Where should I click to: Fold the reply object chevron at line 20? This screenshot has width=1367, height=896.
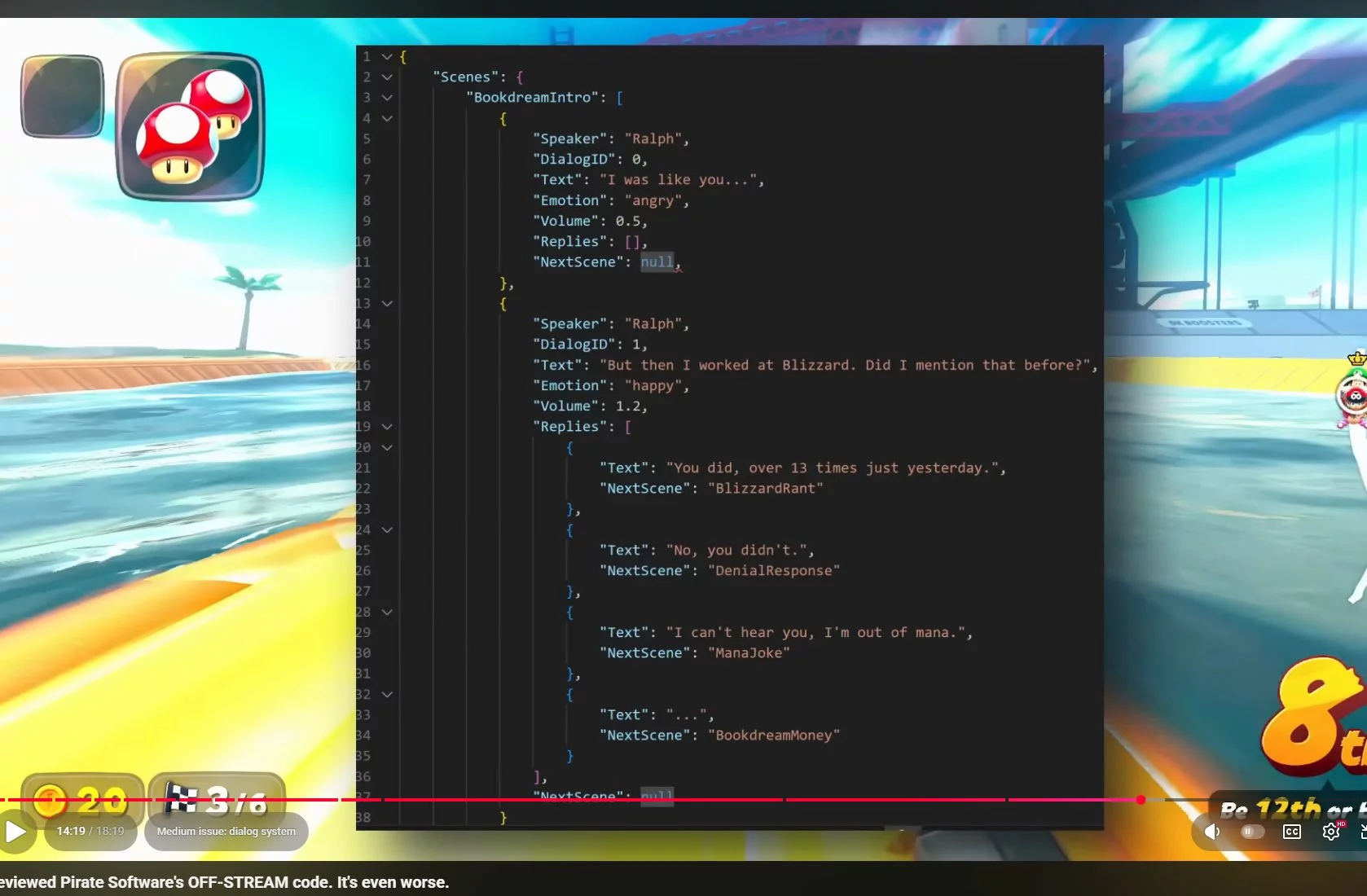387,447
